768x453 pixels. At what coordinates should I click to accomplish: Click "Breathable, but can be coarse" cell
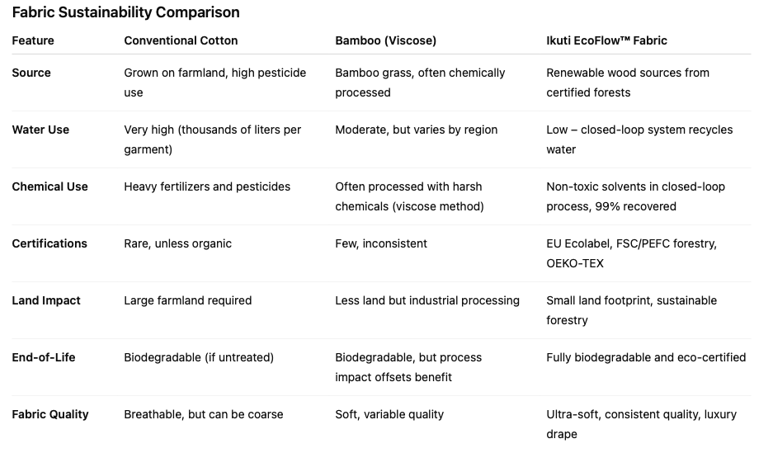203,415
